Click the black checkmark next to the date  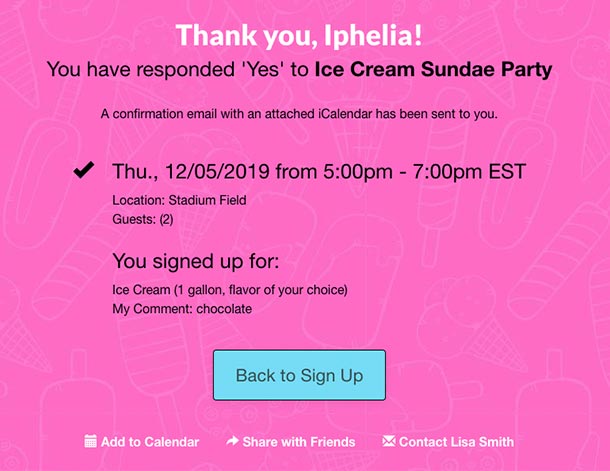pyautogui.click(x=84, y=170)
